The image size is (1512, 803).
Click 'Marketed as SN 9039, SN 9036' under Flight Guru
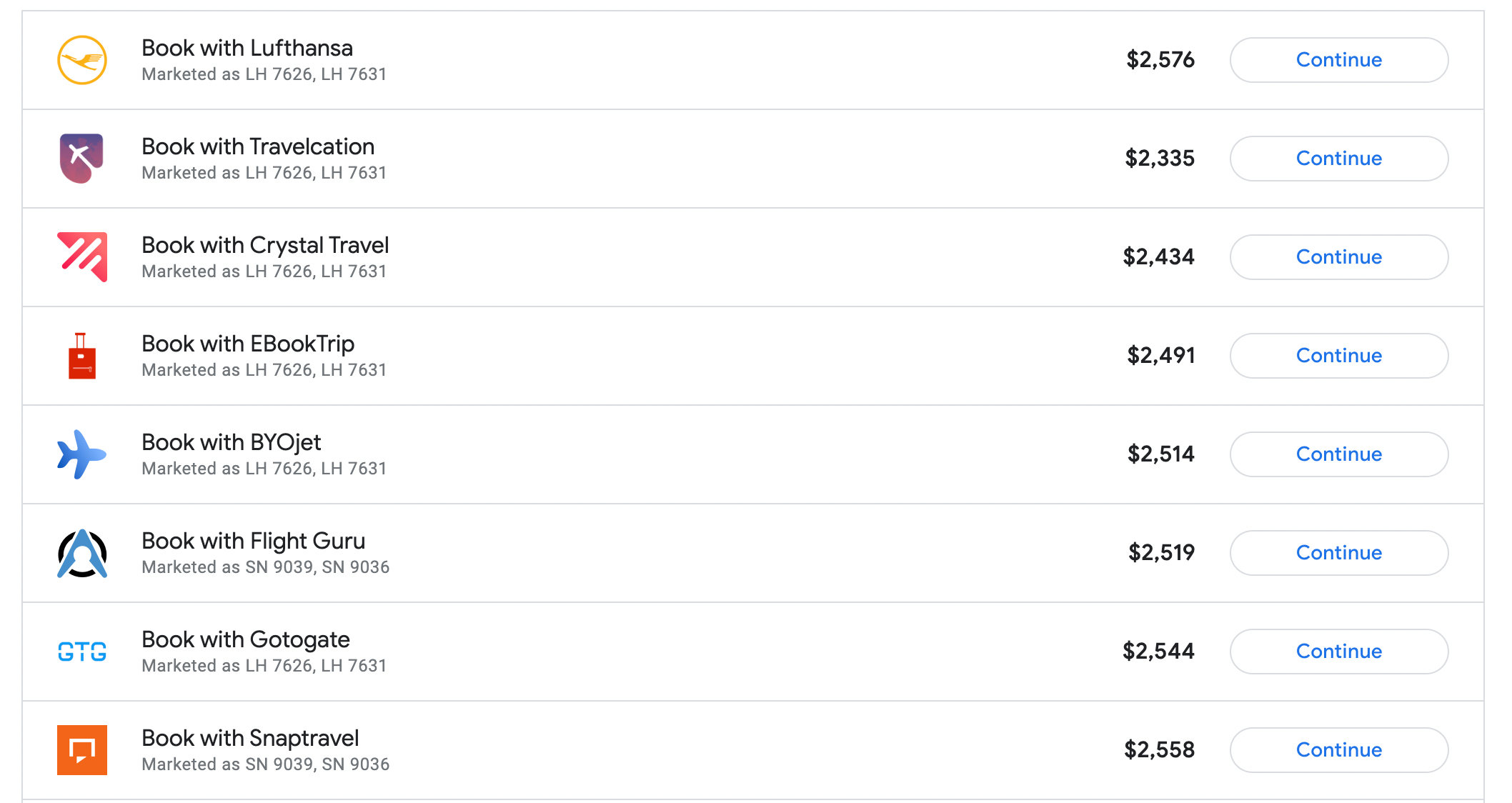[x=266, y=567]
